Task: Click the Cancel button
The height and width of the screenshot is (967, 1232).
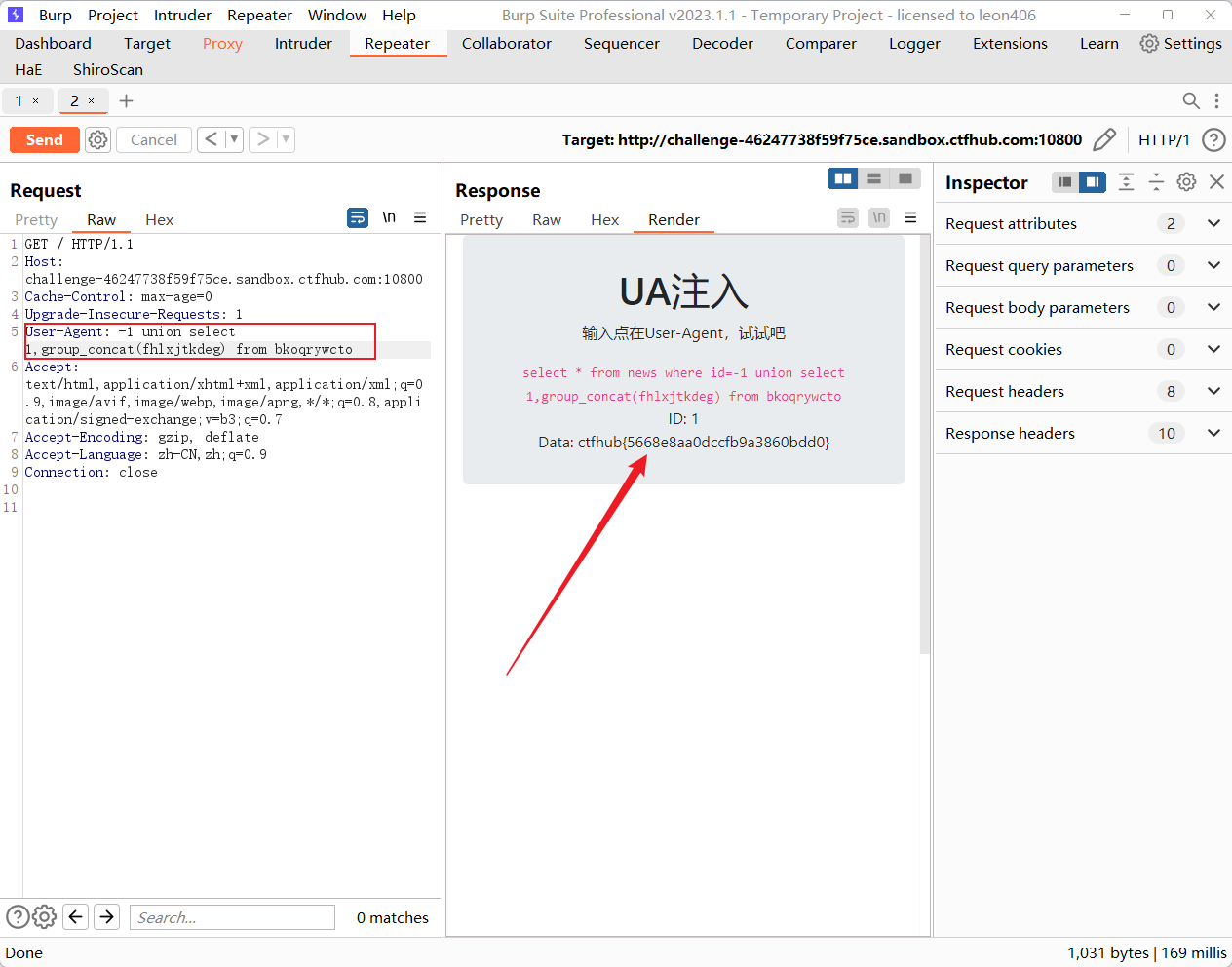Action: click(x=153, y=139)
